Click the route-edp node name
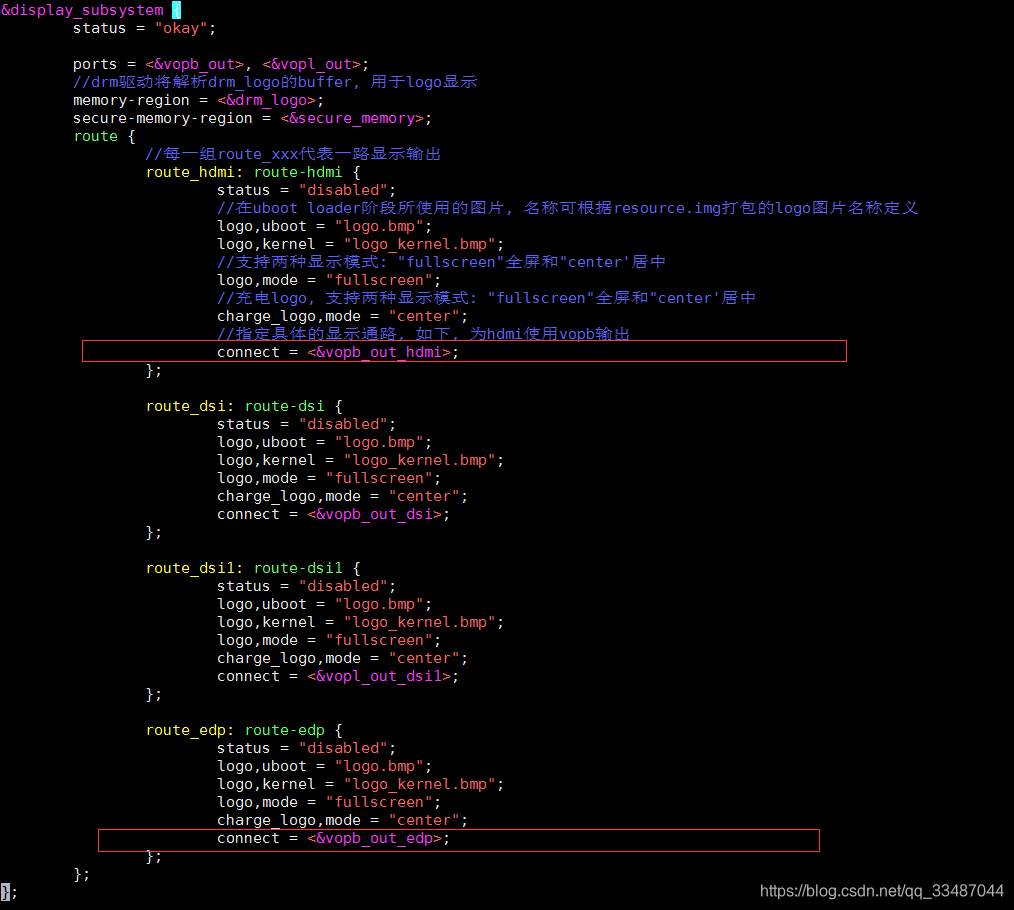1014x910 pixels. pyautogui.click(x=285, y=730)
